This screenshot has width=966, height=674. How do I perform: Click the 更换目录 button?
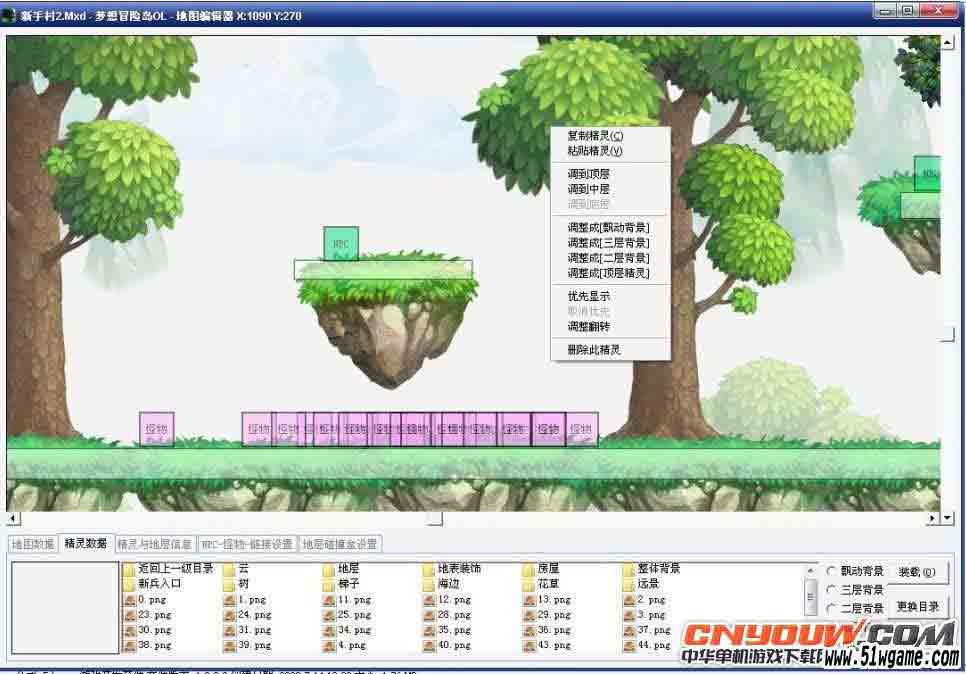coord(917,607)
